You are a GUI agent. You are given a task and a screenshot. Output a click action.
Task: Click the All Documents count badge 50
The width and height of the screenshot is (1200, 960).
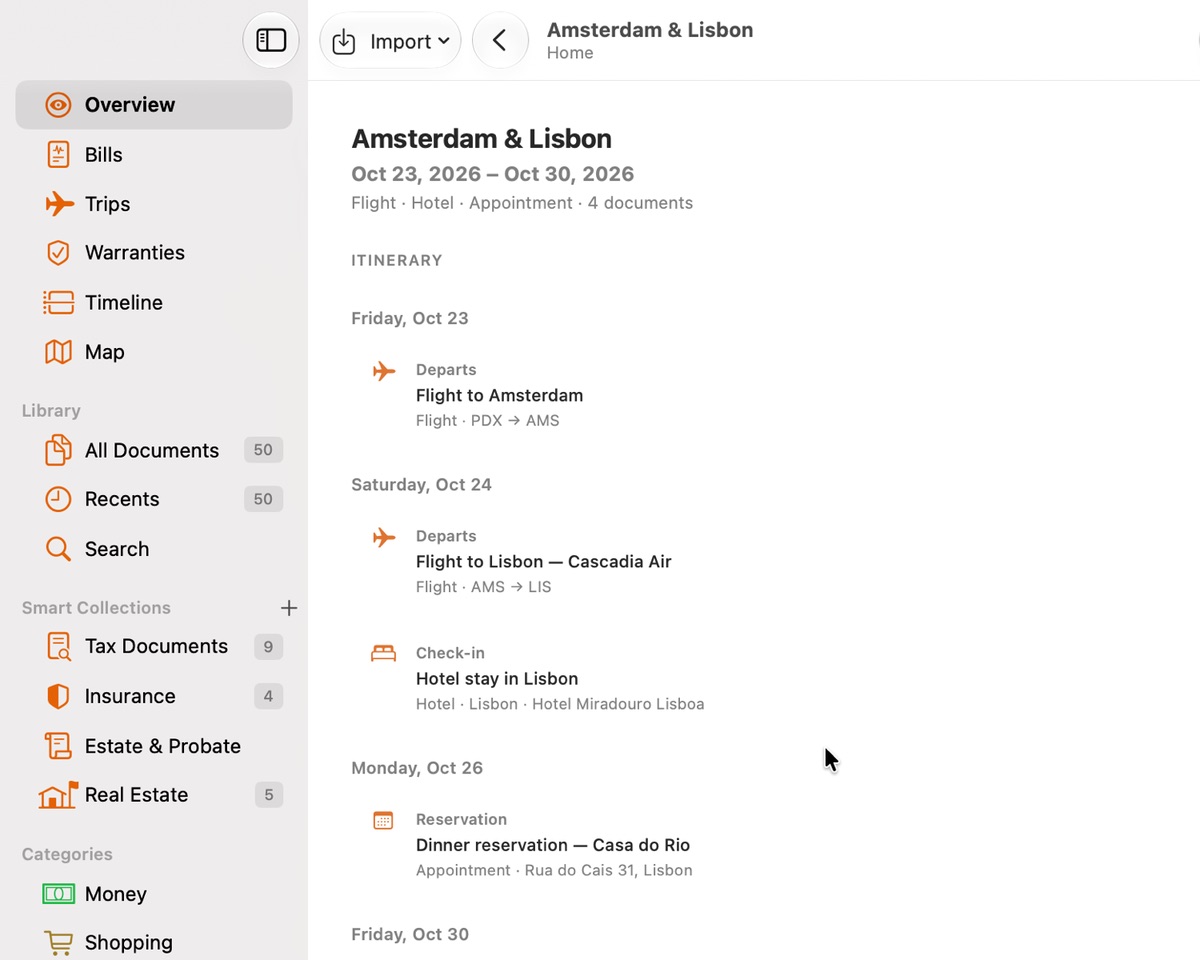pos(263,450)
